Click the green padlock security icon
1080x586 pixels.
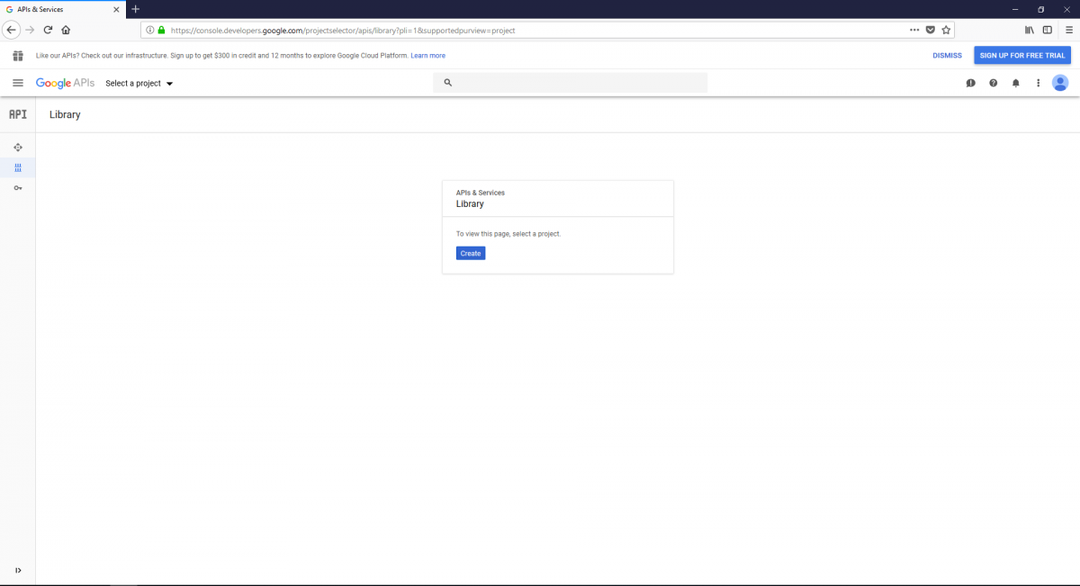[161, 30]
